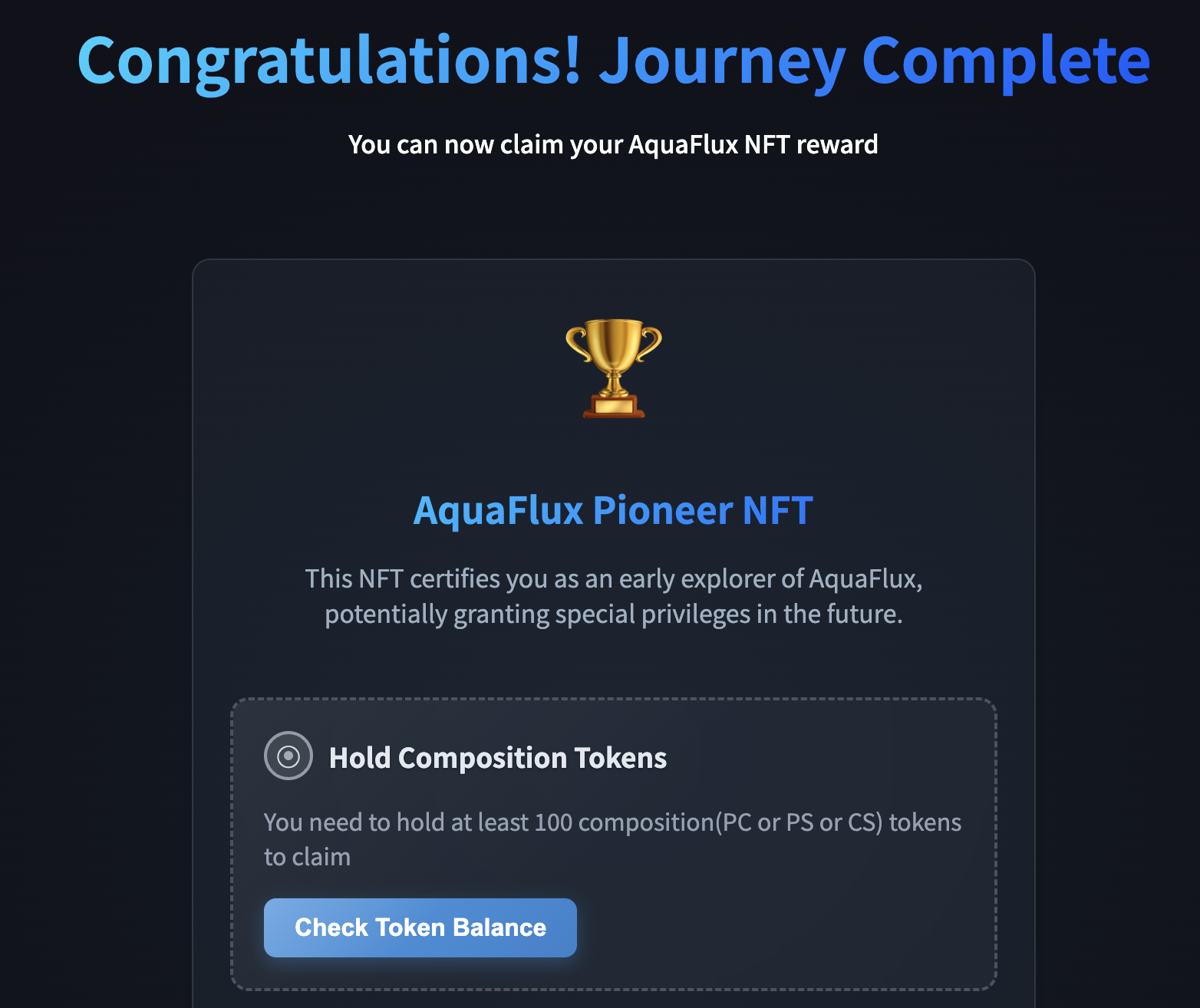
Task: Click the word Pioneer in the card title
Action: click(x=662, y=510)
